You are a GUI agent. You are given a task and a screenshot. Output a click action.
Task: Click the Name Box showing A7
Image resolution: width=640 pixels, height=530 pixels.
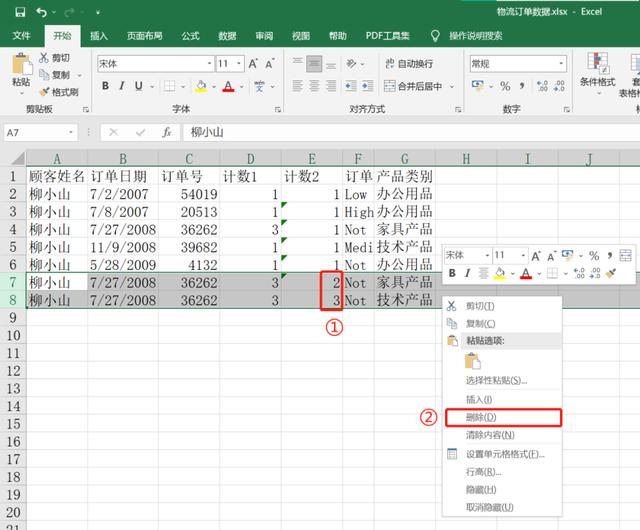coord(40,132)
